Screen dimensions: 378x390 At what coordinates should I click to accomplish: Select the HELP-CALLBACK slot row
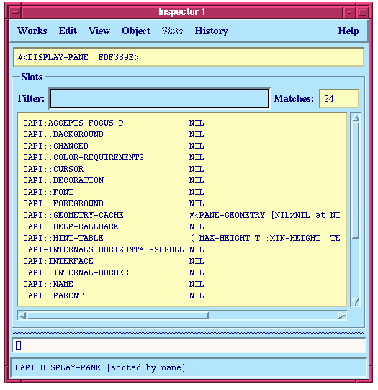[182, 227]
